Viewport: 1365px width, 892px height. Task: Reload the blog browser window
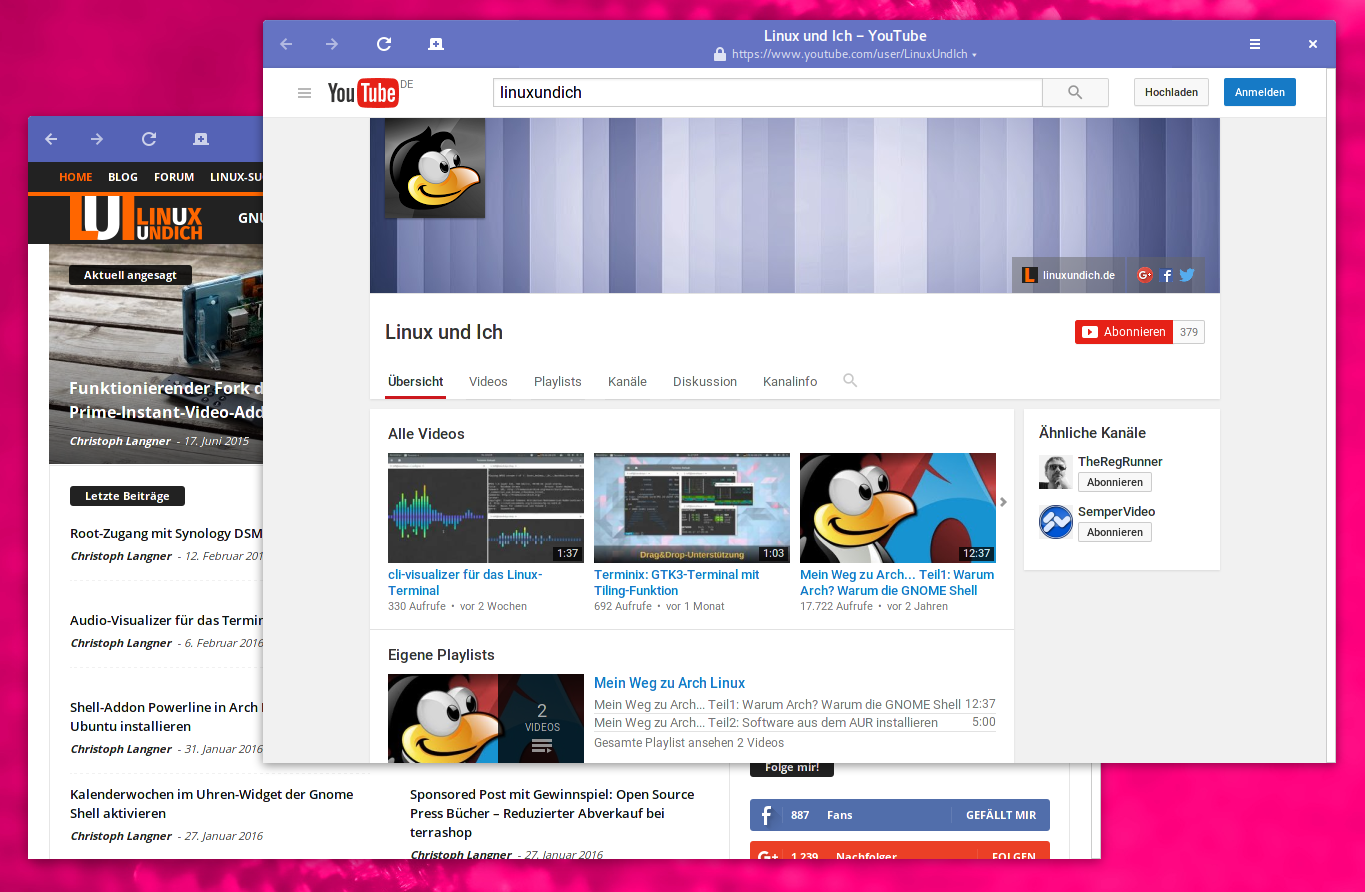149,139
